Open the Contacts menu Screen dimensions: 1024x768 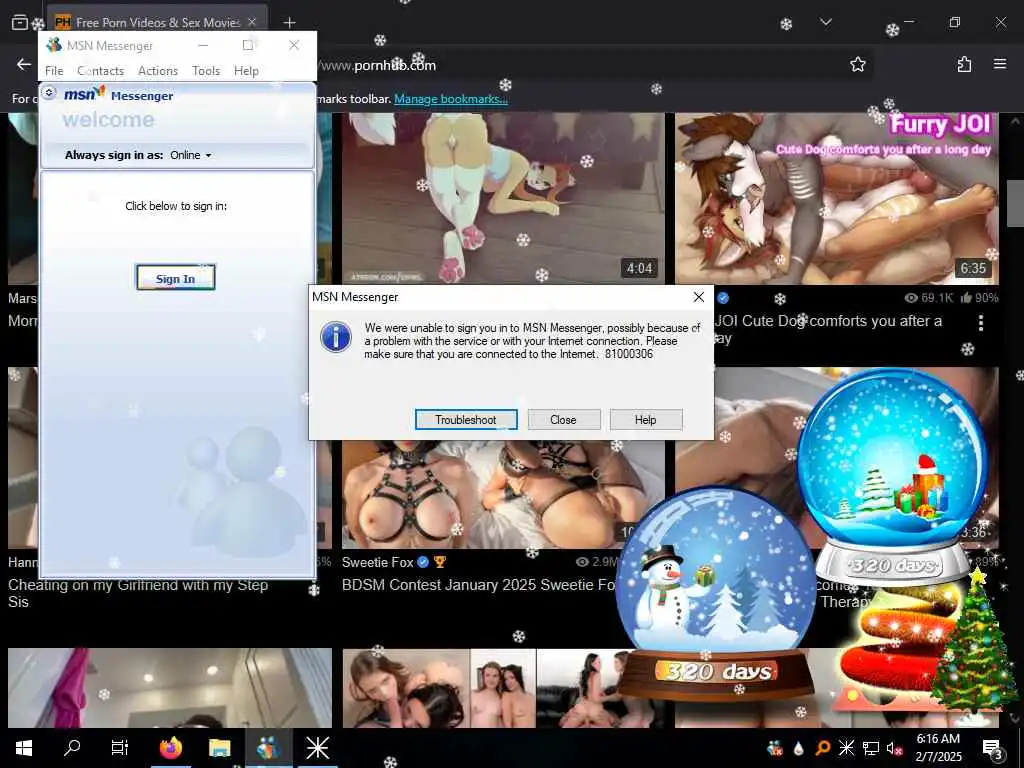pos(101,71)
